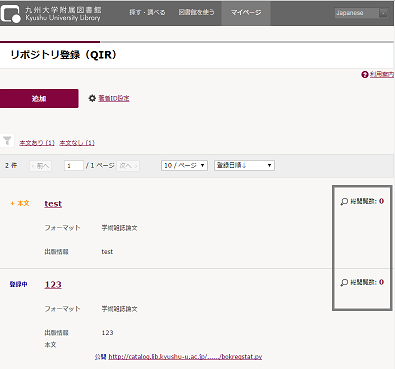Open the 探す・調べる menu

pos(147,12)
